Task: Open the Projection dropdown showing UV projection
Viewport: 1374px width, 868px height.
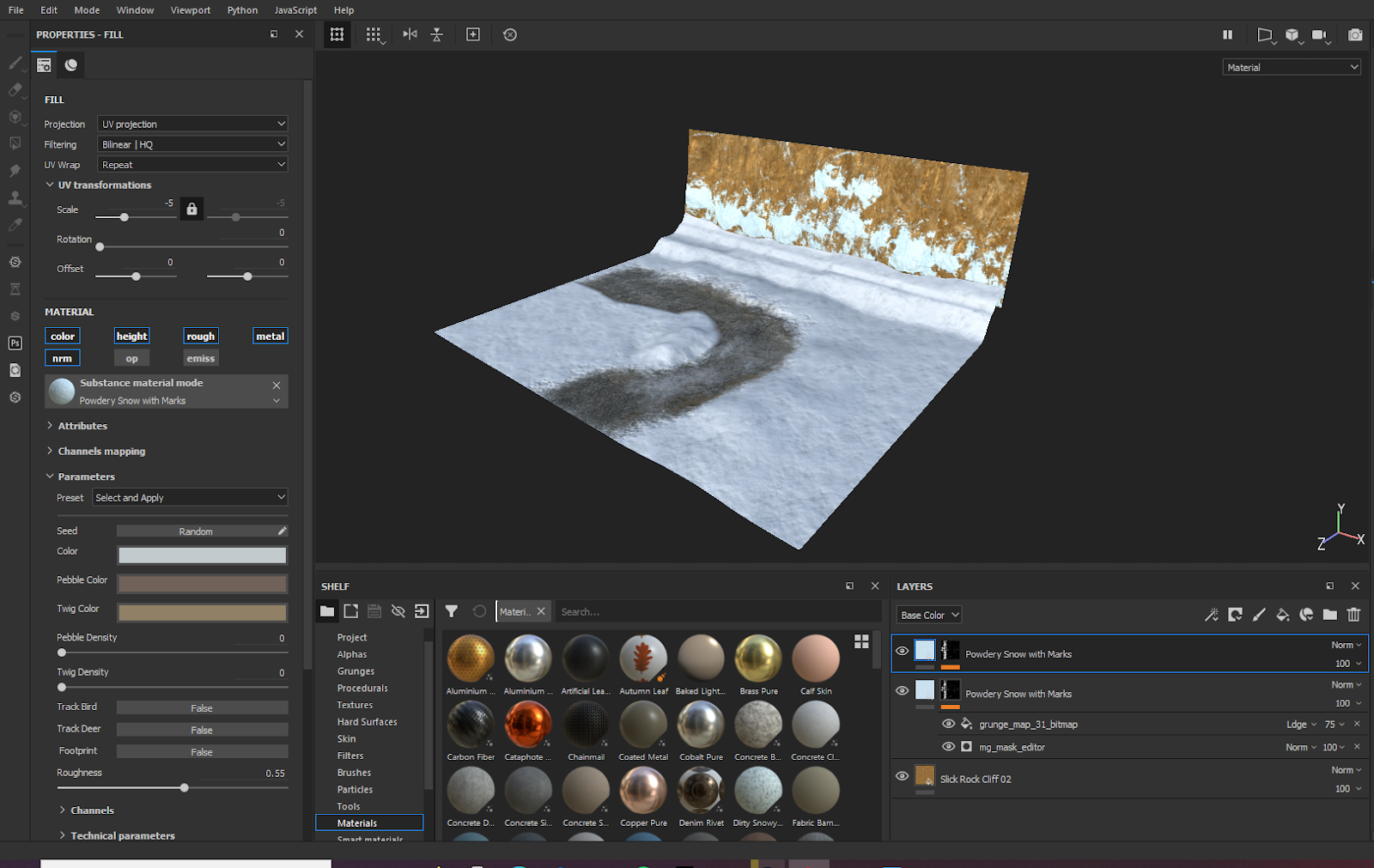Action: 192,124
